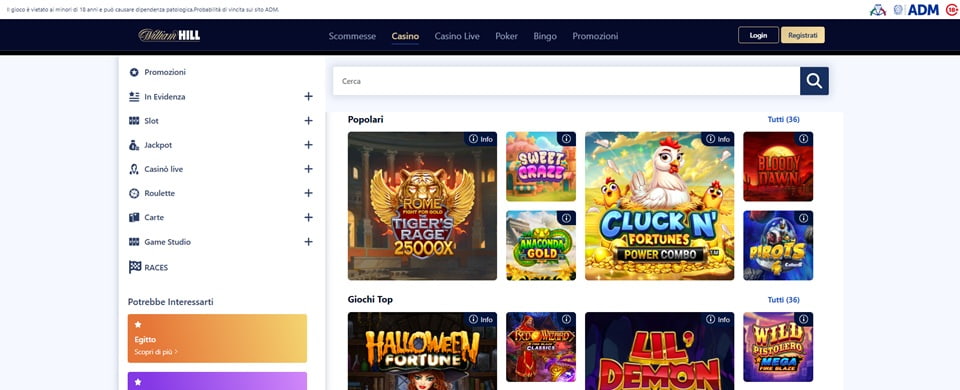
Task: Open info icon on Bloody Dawn tile
Action: (804, 139)
